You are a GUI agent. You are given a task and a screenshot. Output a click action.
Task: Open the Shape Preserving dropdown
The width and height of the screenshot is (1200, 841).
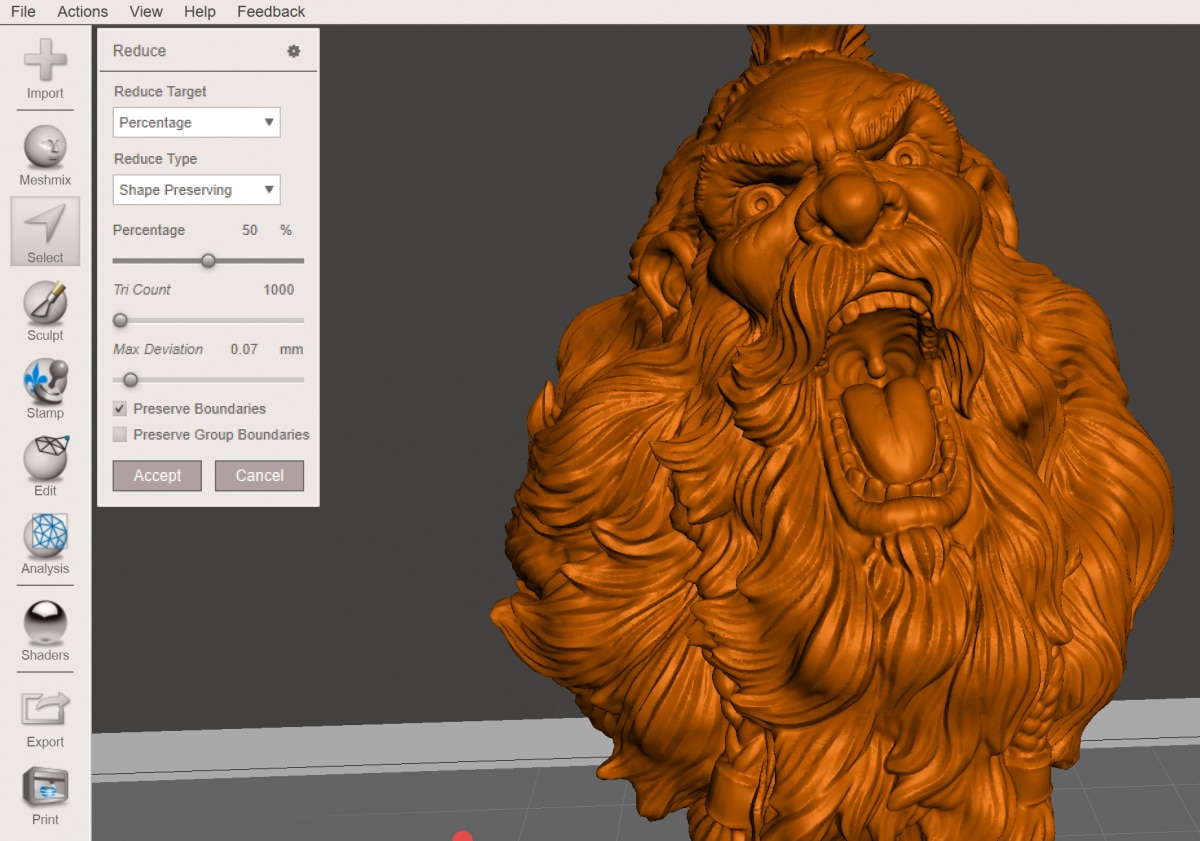point(196,189)
